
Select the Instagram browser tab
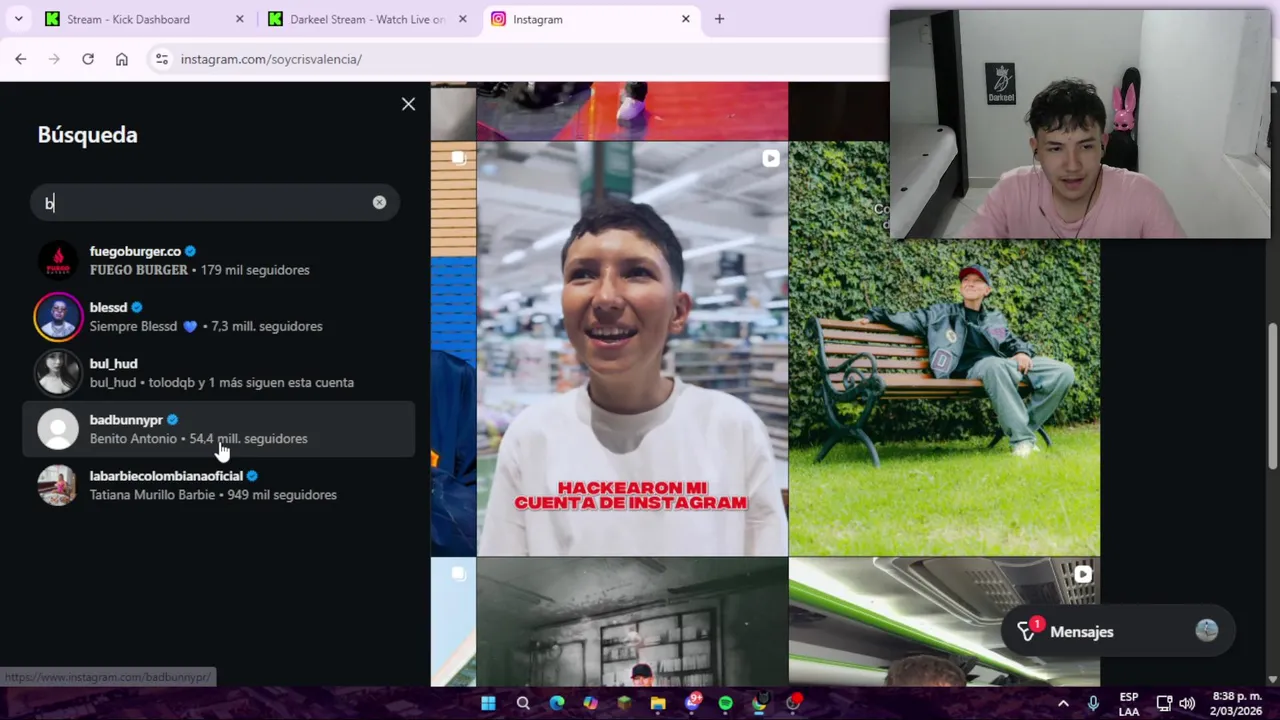(592, 19)
